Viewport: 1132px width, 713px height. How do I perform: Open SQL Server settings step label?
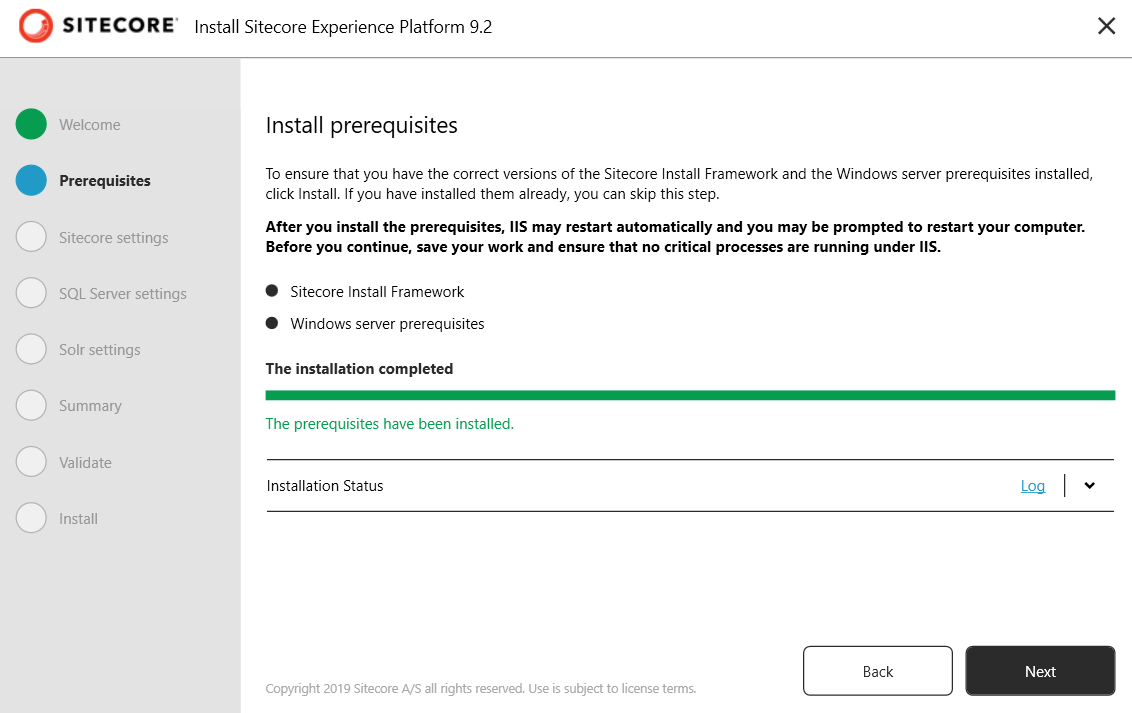(x=123, y=294)
